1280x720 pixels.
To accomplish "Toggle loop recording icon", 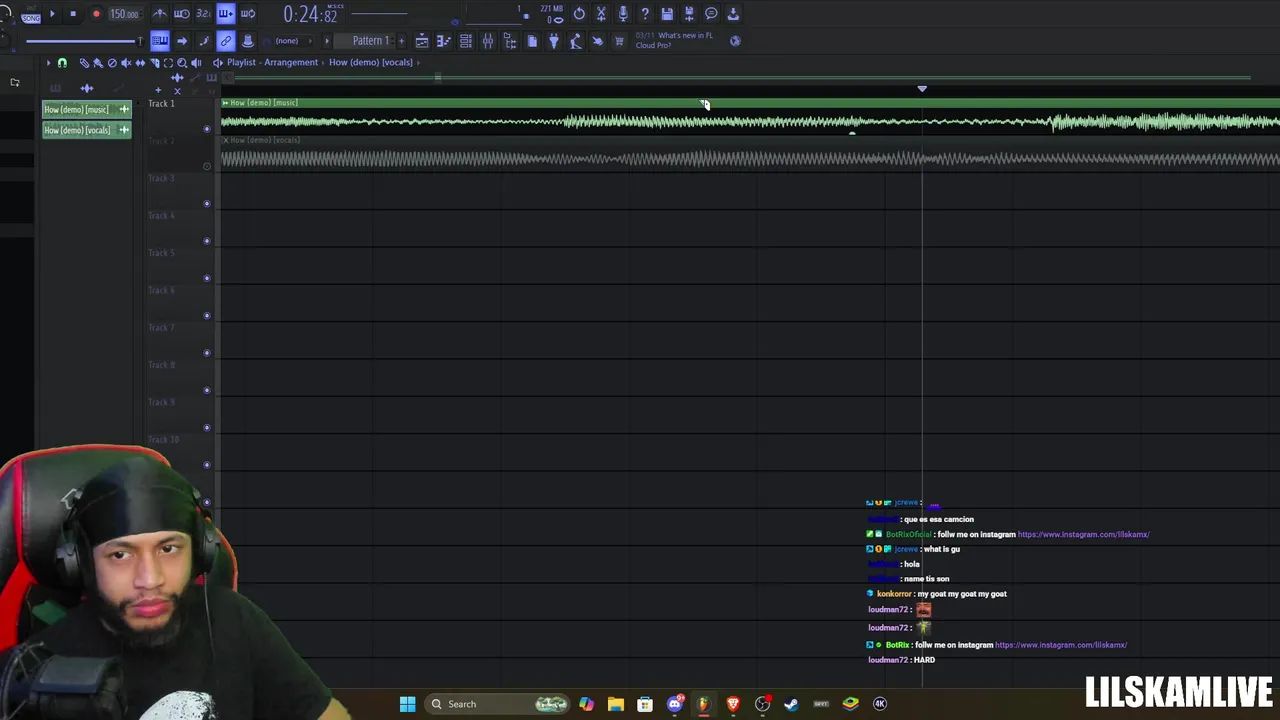I will 248,14.
